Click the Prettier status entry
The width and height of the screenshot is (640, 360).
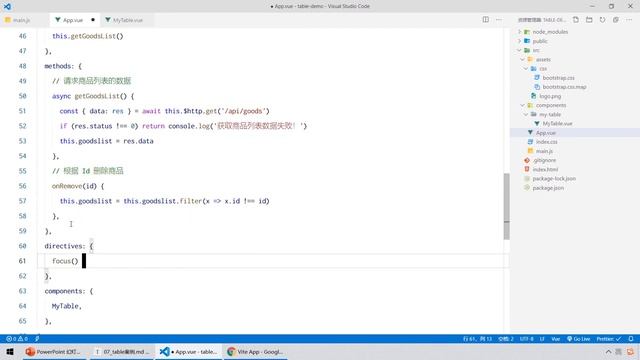click(609, 339)
